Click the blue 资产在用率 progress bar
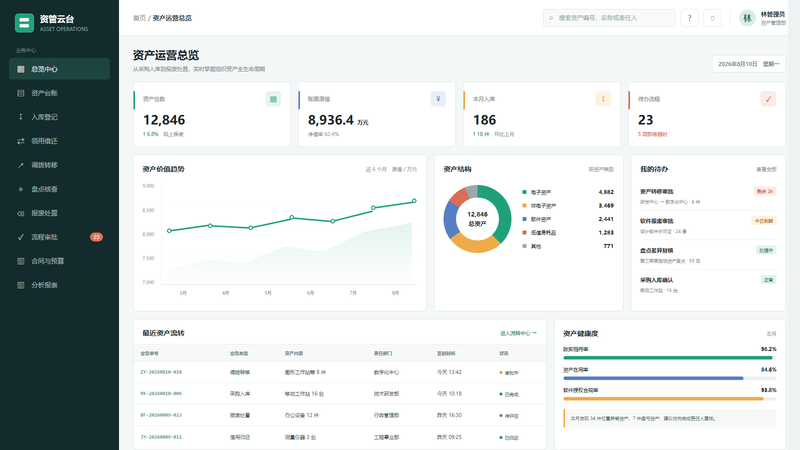Viewport: 800px width, 450px height. coord(670,379)
